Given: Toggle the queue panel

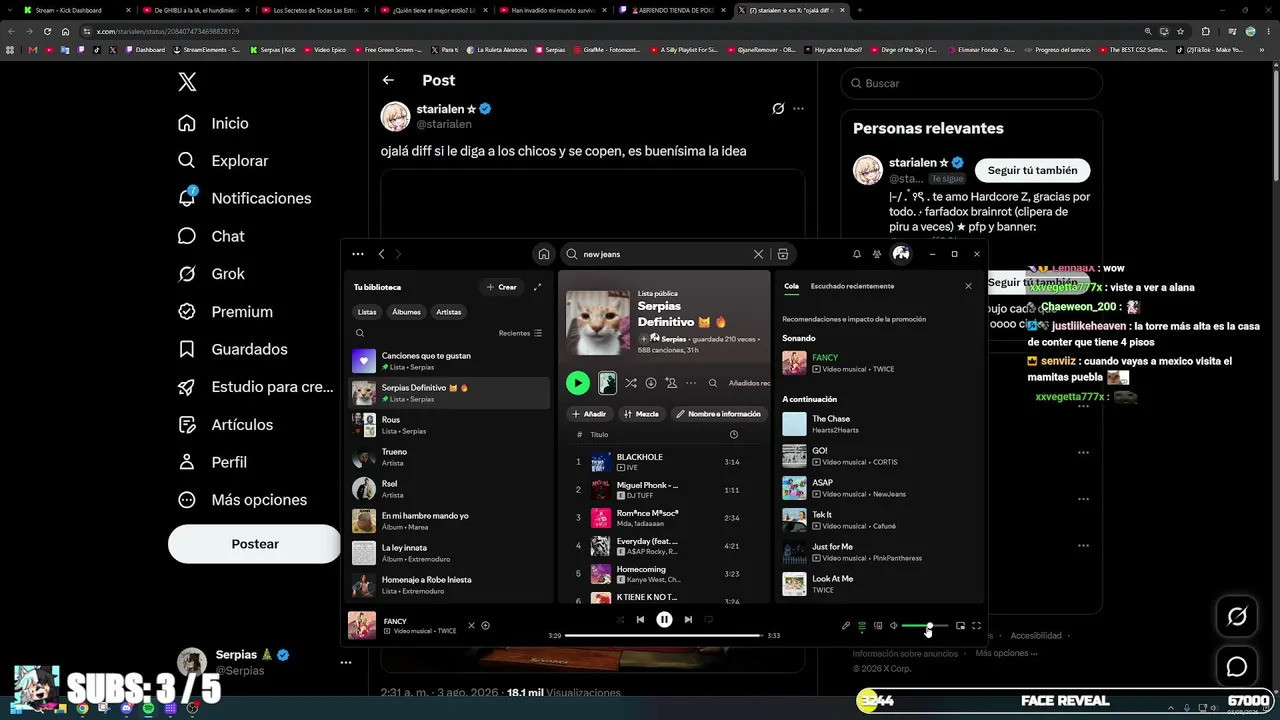Looking at the screenshot, I should click(862, 626).
